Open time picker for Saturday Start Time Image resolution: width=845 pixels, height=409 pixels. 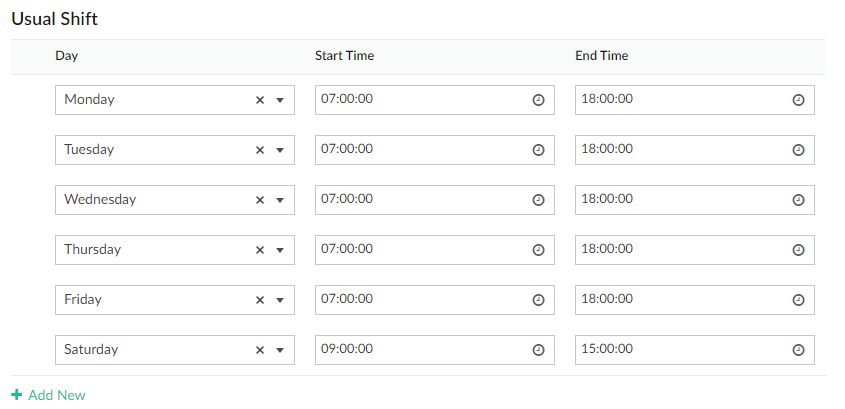pyautogui.click(x=538, y=350)
